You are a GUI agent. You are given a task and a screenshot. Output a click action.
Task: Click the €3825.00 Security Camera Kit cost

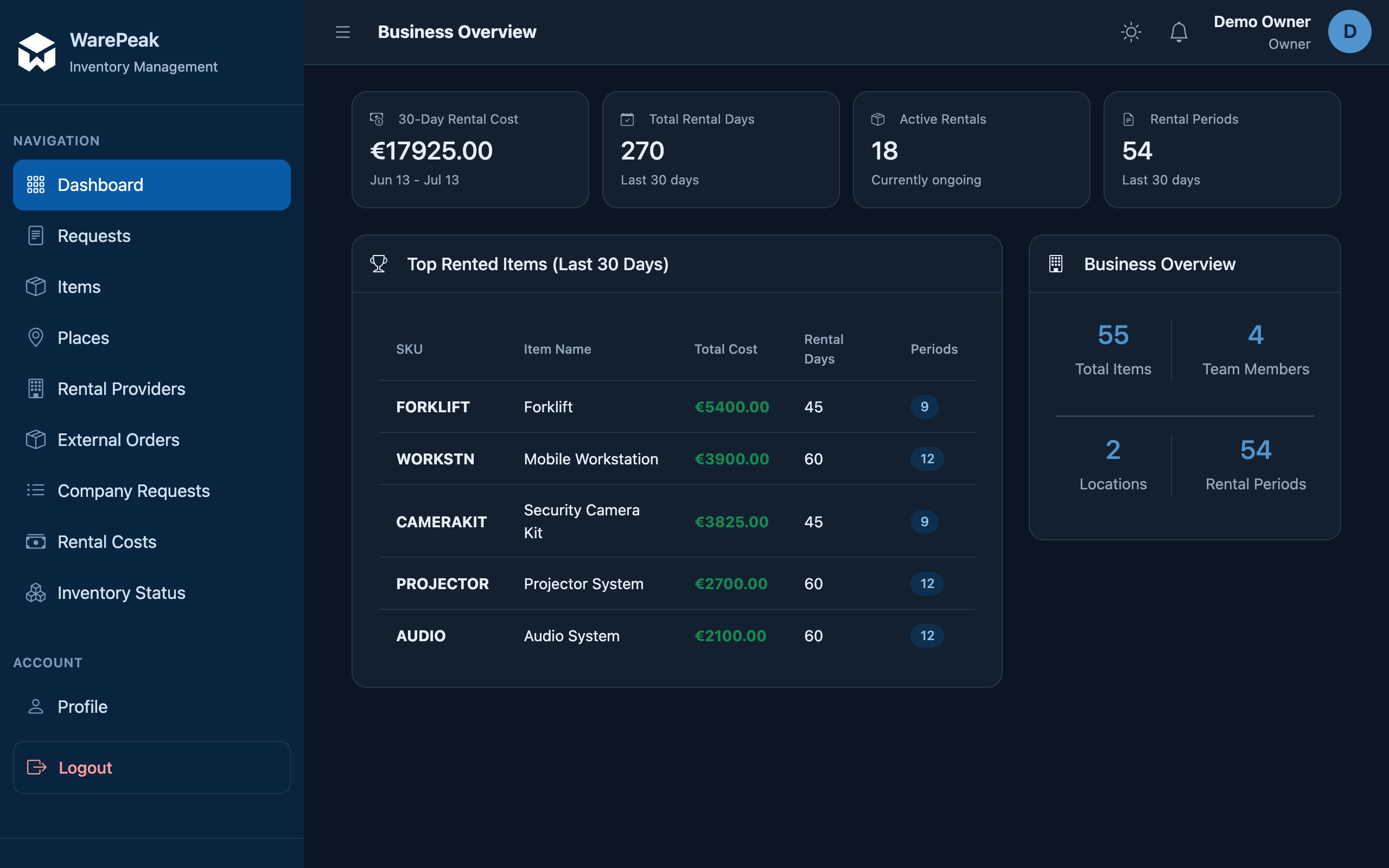click(x=731, y=521)
